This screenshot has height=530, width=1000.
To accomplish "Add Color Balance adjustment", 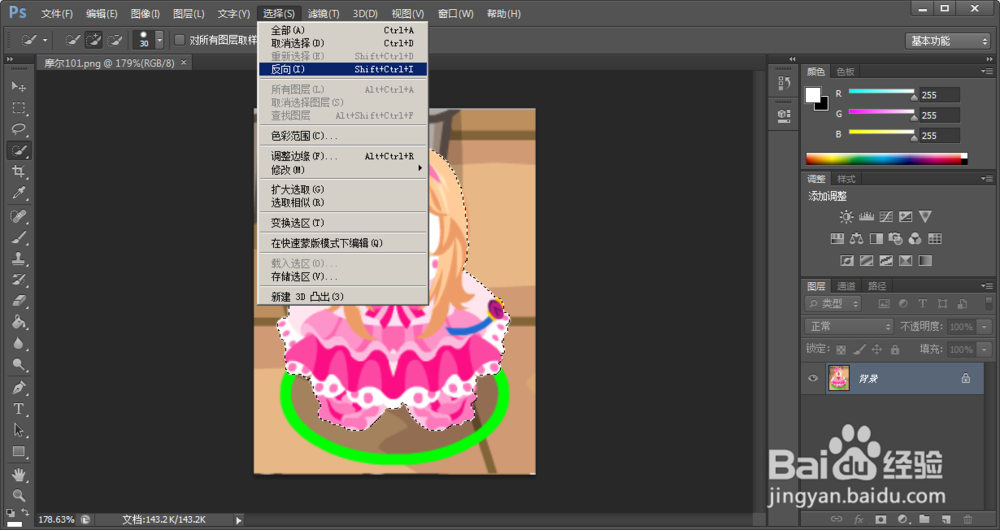I will (857, 239).
